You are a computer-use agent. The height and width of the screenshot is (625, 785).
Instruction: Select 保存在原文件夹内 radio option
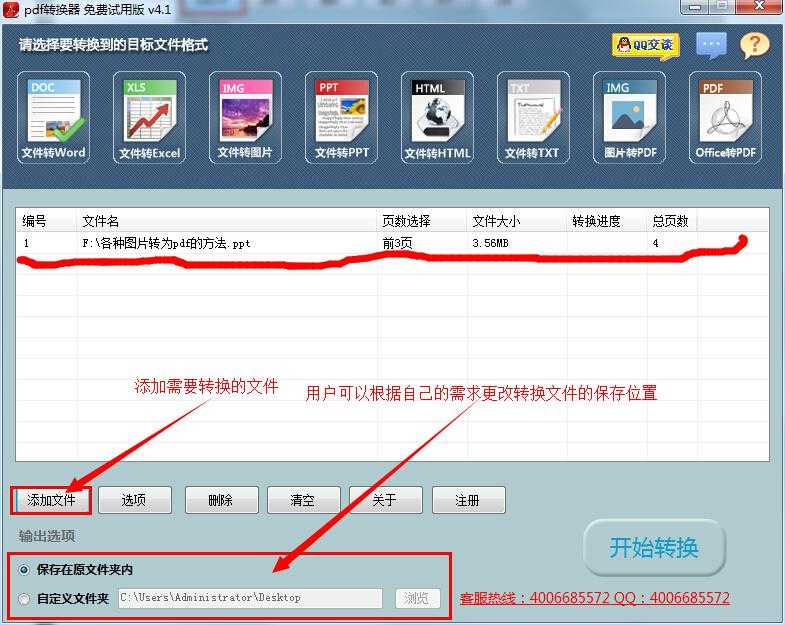[24, 570]
